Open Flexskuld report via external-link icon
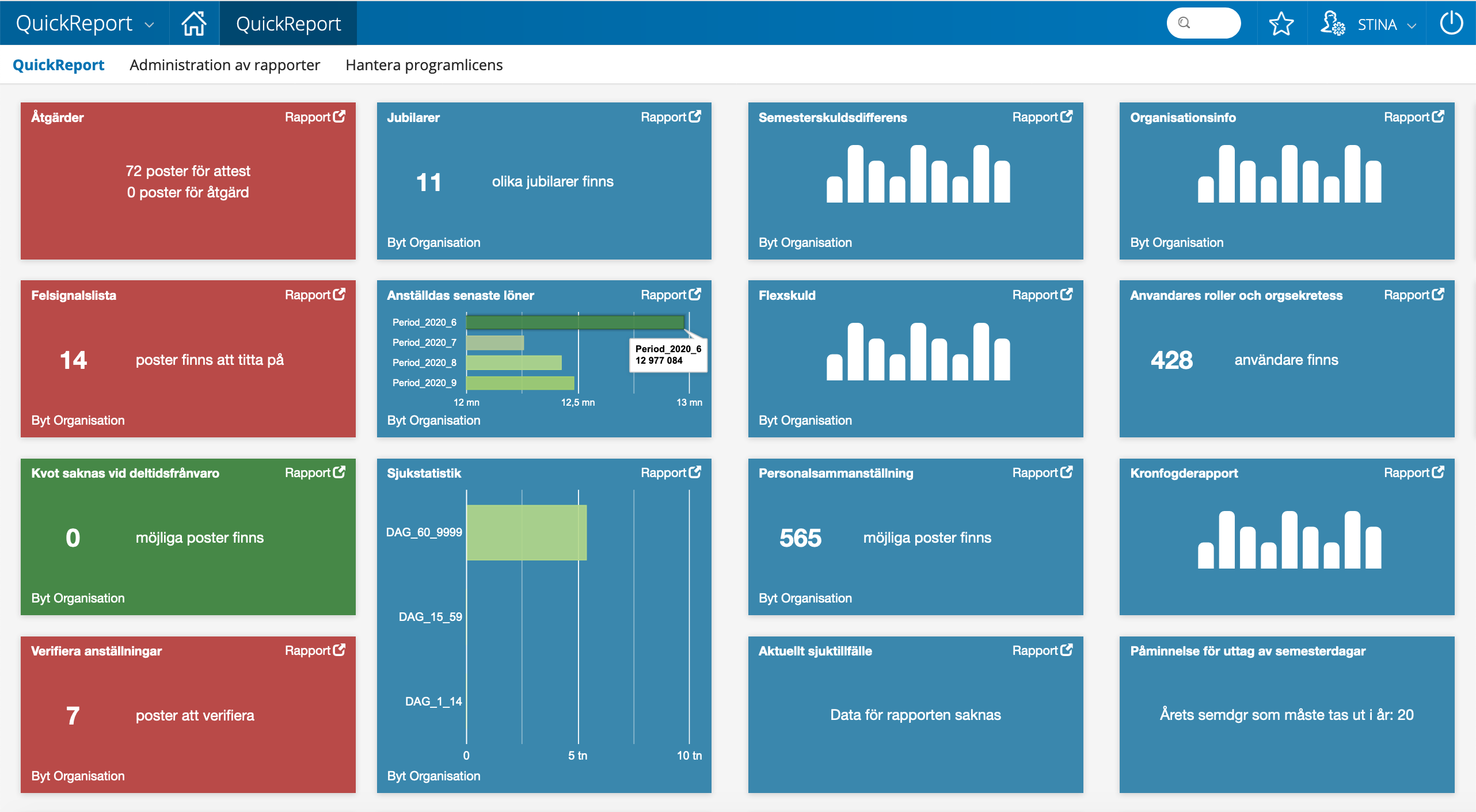 (1066, 294)
